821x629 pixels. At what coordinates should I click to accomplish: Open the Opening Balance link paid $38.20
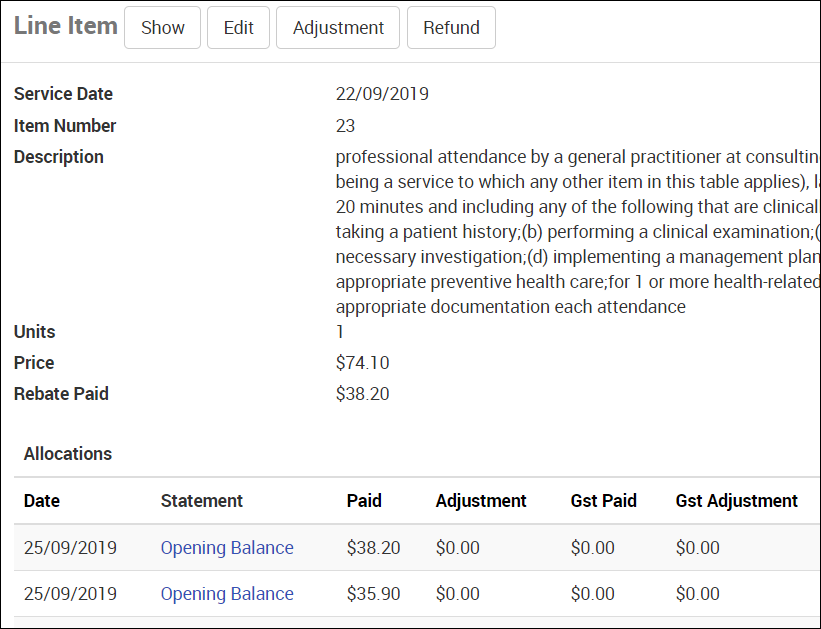tap(227, 548)
